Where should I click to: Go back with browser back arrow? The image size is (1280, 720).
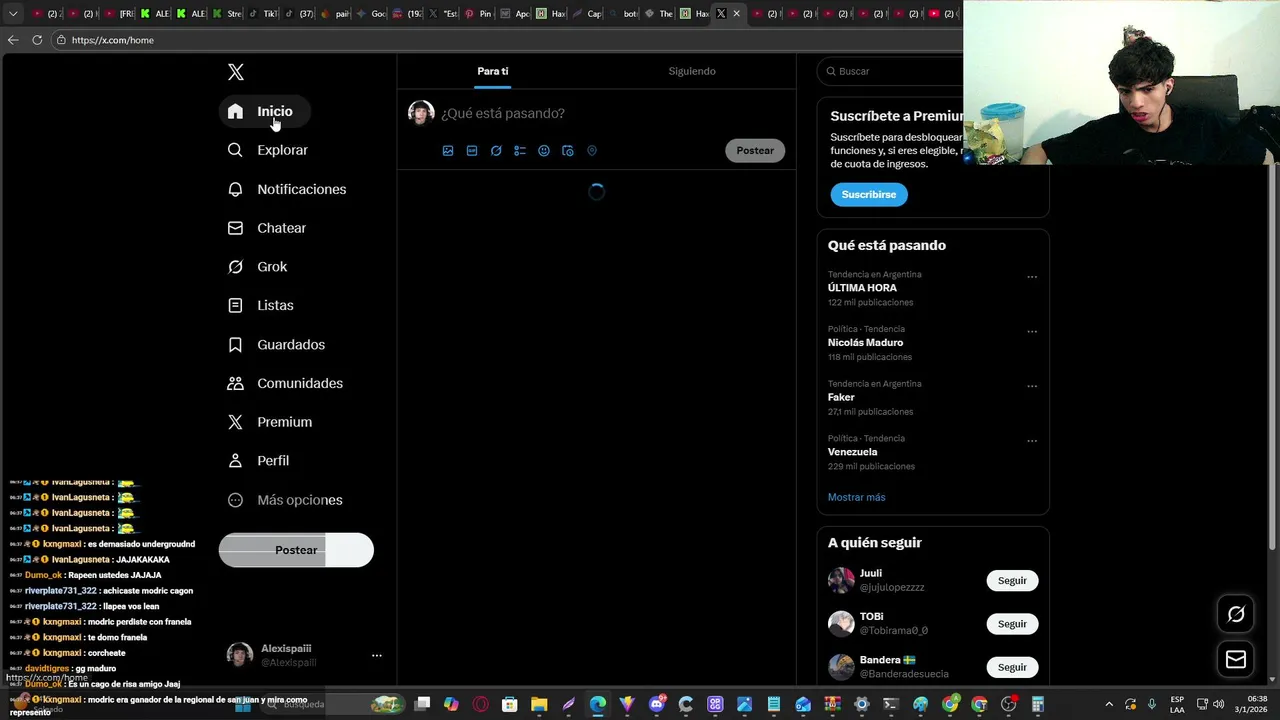click(13, 40)
